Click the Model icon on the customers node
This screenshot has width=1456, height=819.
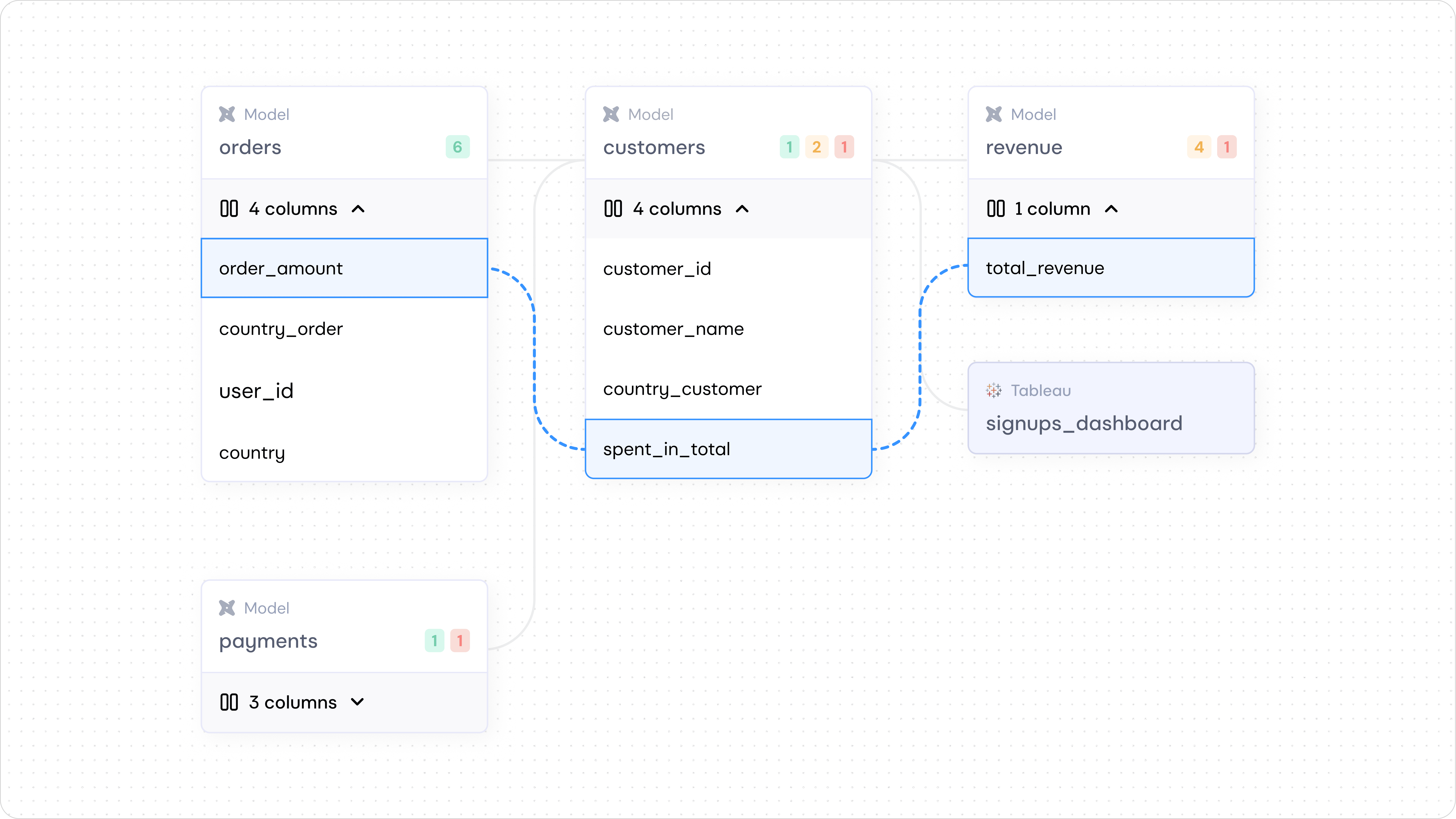point(611,114)
